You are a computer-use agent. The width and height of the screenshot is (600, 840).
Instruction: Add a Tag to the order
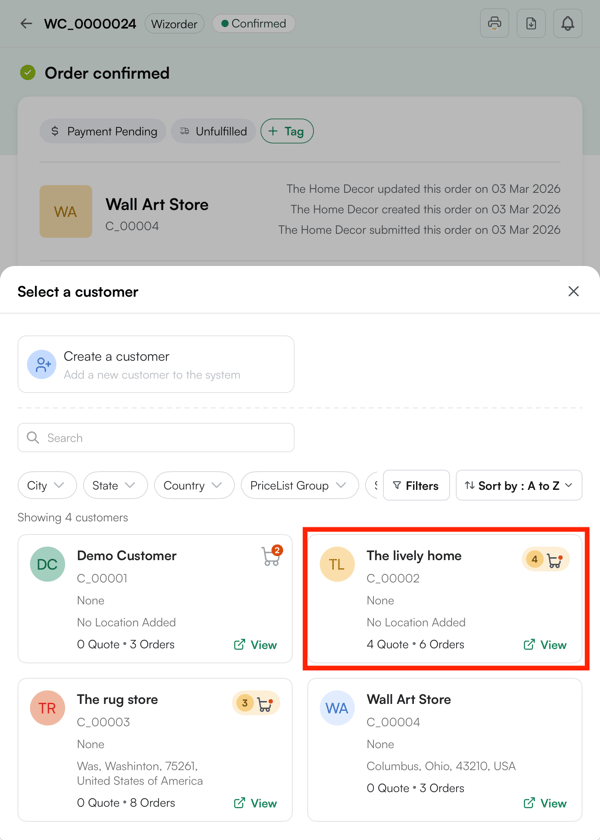tap(287, 131)
